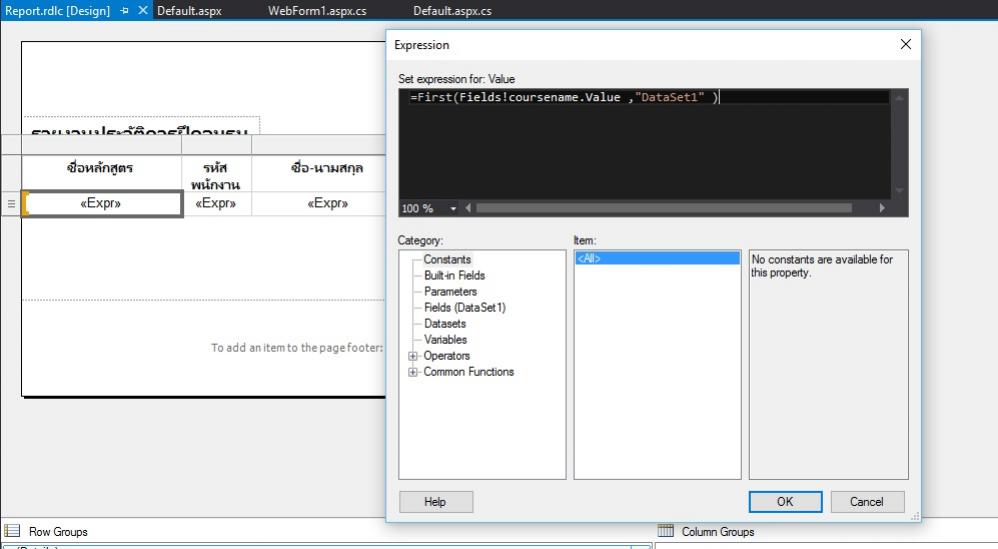Viewport: 998px width, 549px height.
Task: Cancel the Expression dialog
Action: pos(867,502)
